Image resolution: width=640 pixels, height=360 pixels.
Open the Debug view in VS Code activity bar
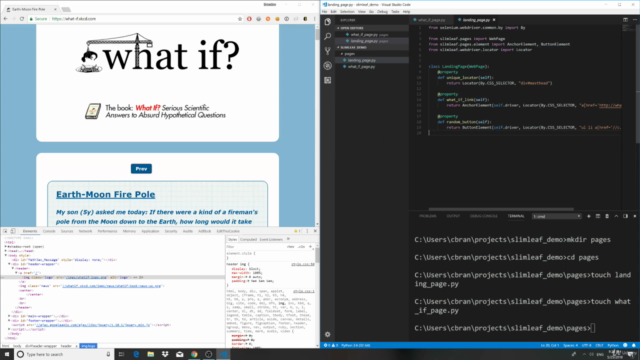pos(327,66)
